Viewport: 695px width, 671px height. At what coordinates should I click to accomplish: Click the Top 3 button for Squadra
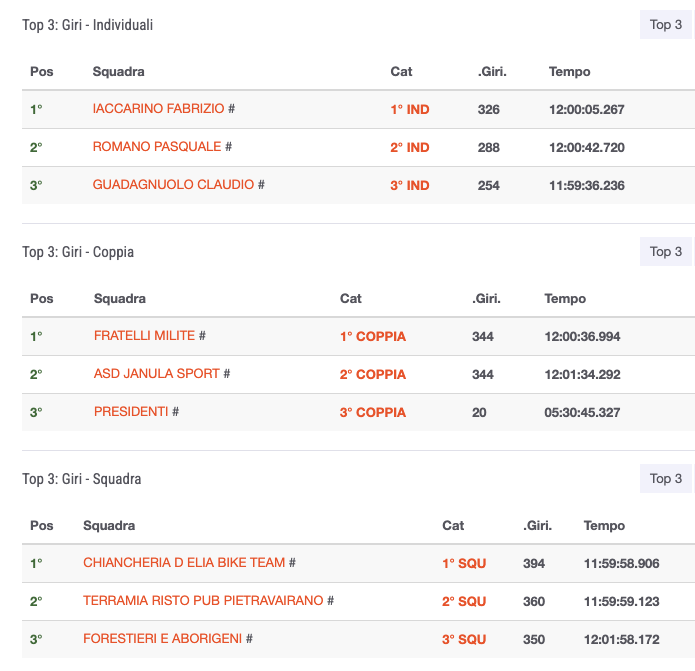pyautogui.click(x=666, y=479)
